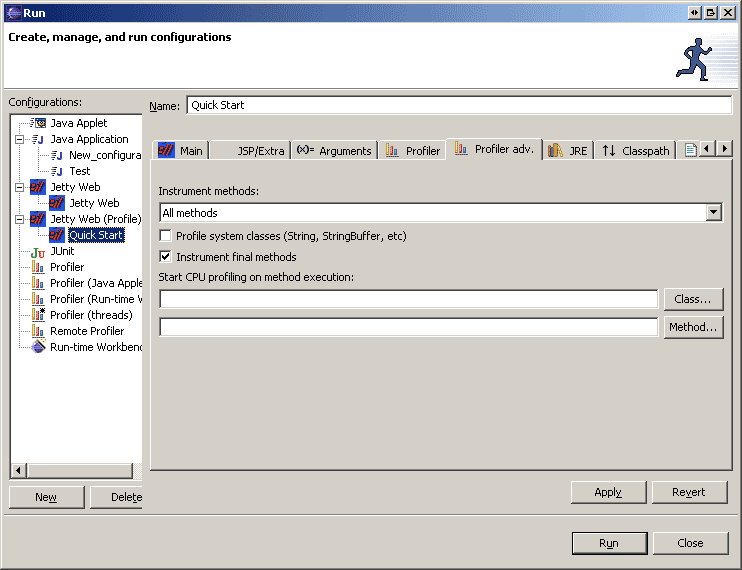
Task: Enable Profile system classes checkbox
Action: click(165, 236)
